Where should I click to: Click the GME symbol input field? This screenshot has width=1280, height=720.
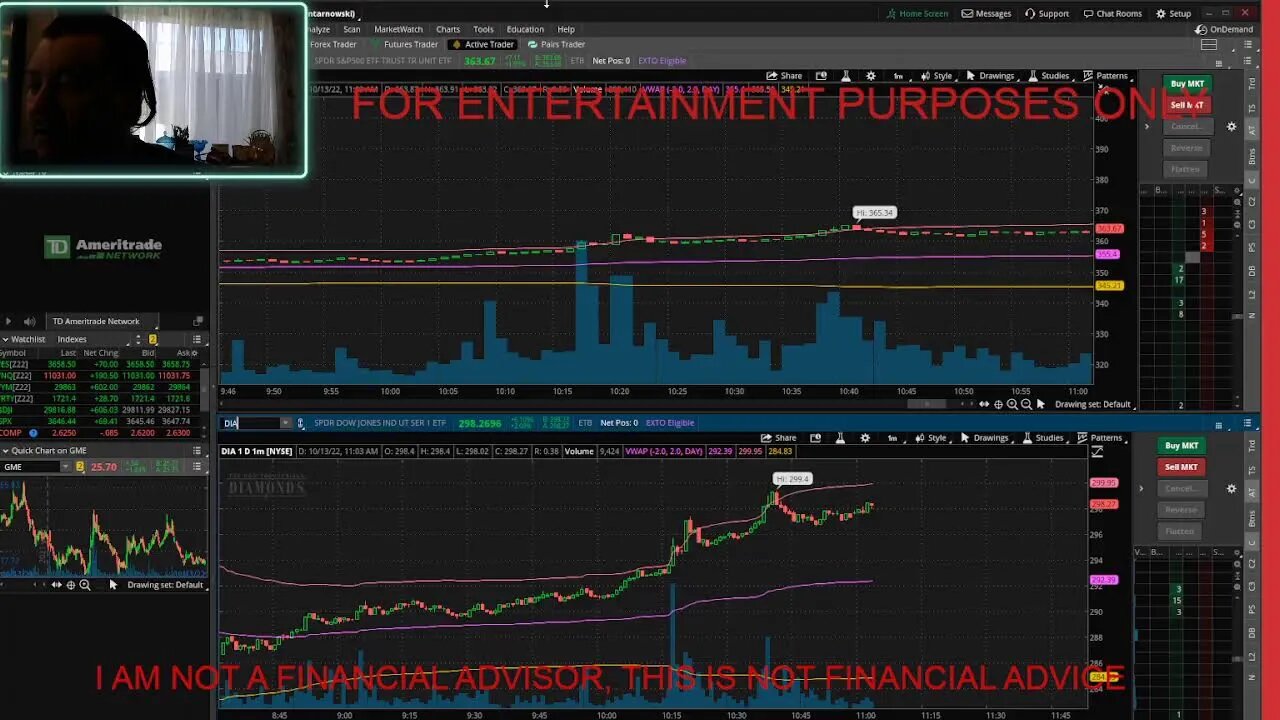pos(31,467)
